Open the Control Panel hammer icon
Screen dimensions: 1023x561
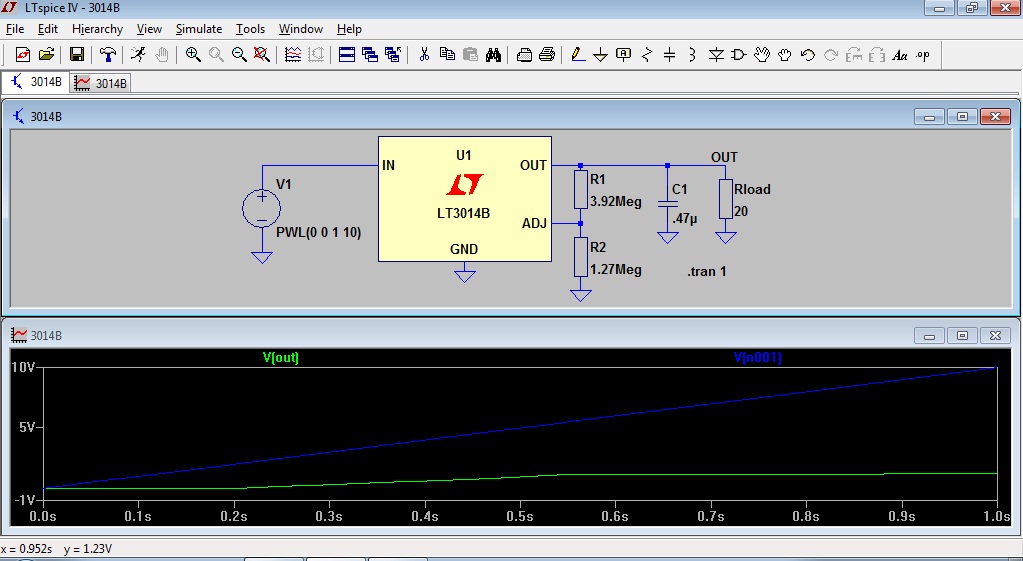pyautogui.click(x=108, y=55)
